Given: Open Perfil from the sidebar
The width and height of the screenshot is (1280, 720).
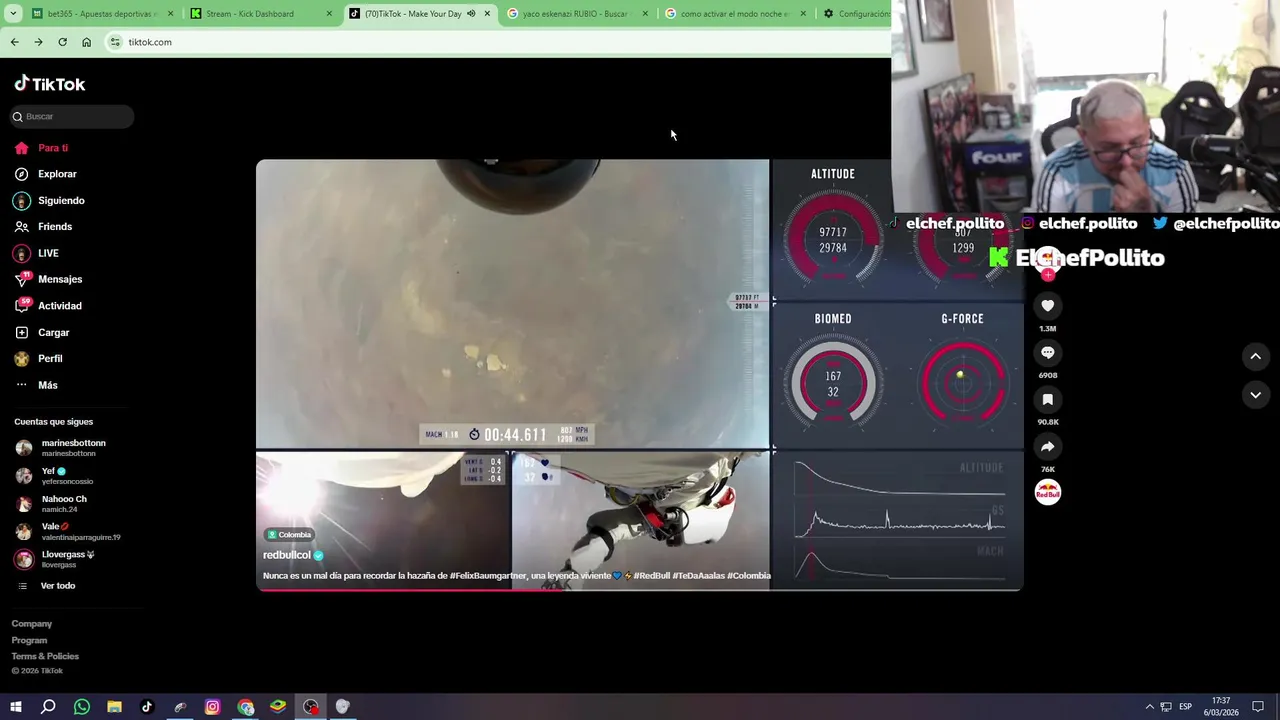Looking at the screenshot, I should [50, 358].
